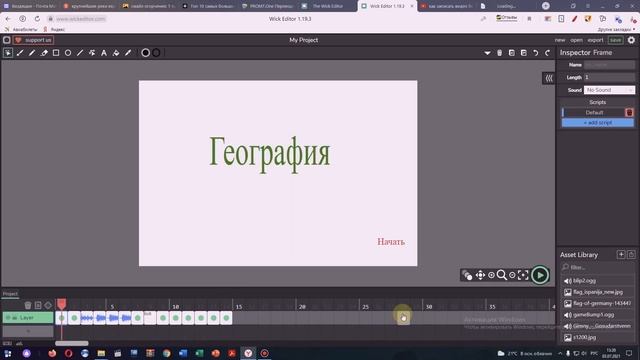
Task: Click the frame Name input field
Action: [609, 64]
